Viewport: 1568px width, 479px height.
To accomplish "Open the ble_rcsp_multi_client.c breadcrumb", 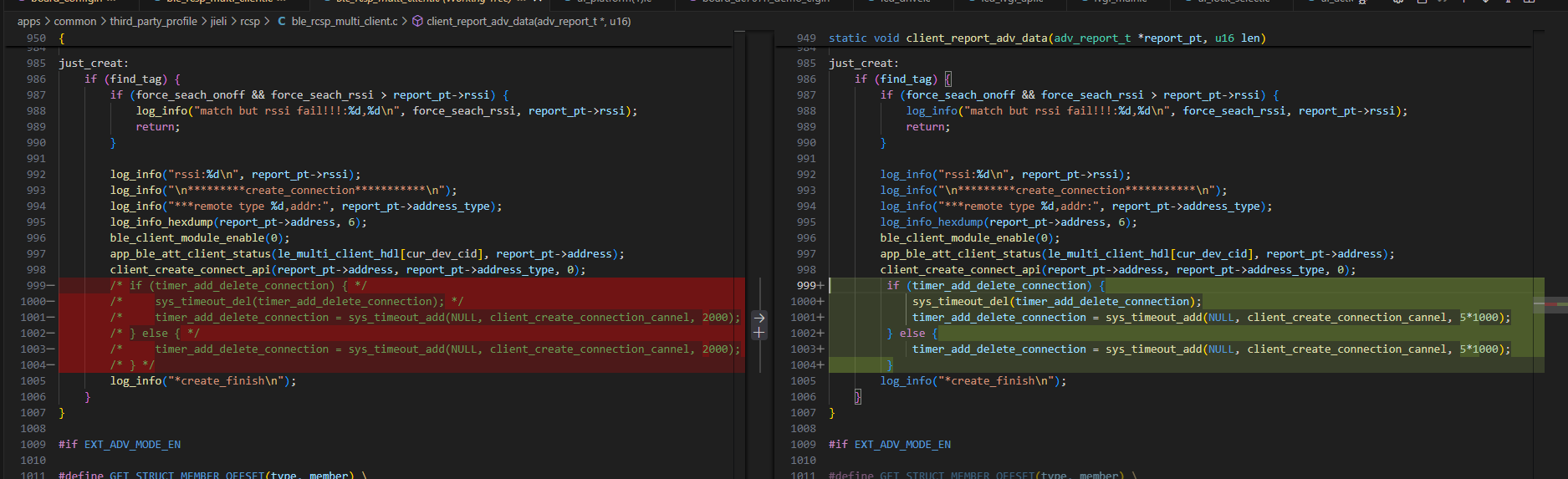I will (345, 21).
